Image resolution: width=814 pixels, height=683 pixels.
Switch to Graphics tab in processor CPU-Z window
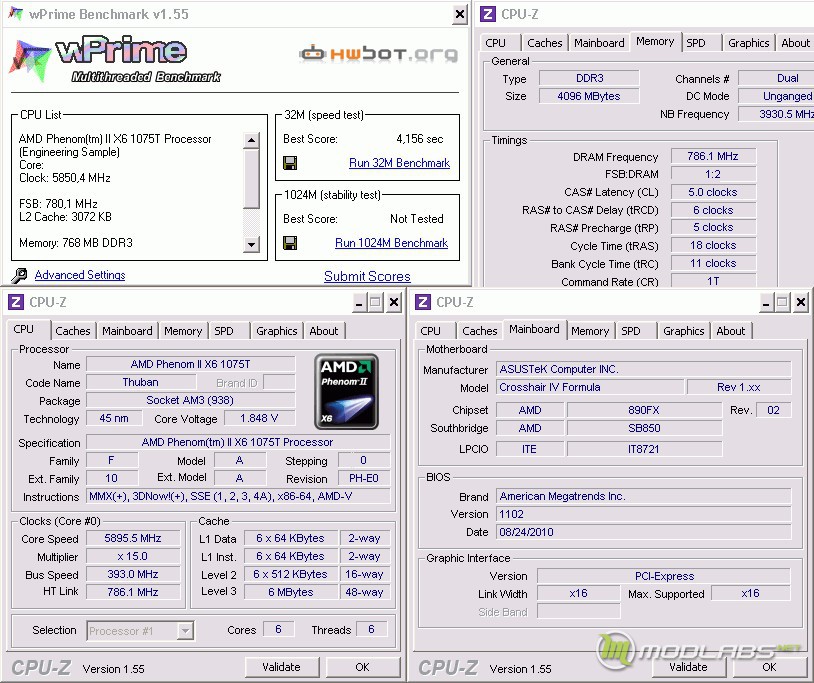coord(277,331)
